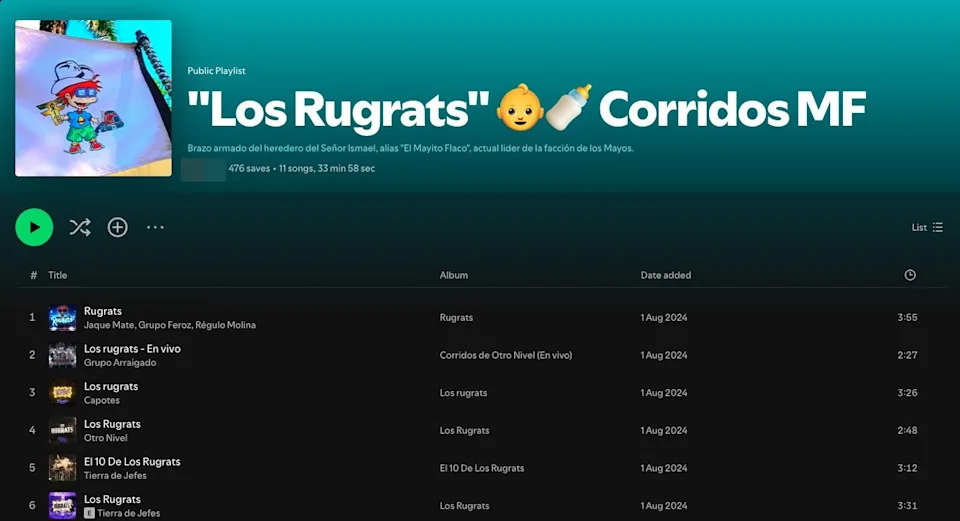
Task: Click track number 5 in the list
Action: click(32, 468)
